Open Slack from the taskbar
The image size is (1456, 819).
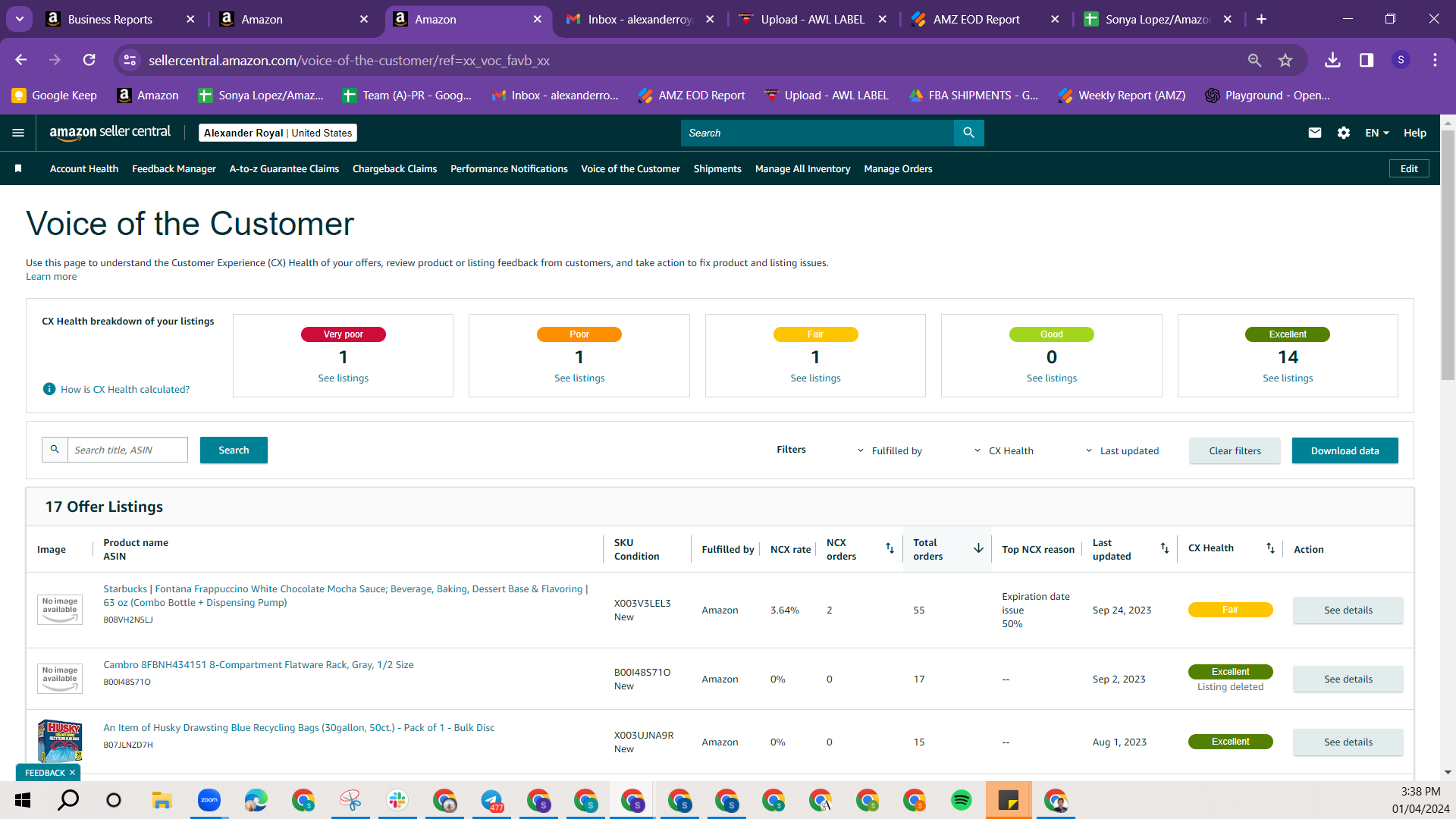click(397, 800)
